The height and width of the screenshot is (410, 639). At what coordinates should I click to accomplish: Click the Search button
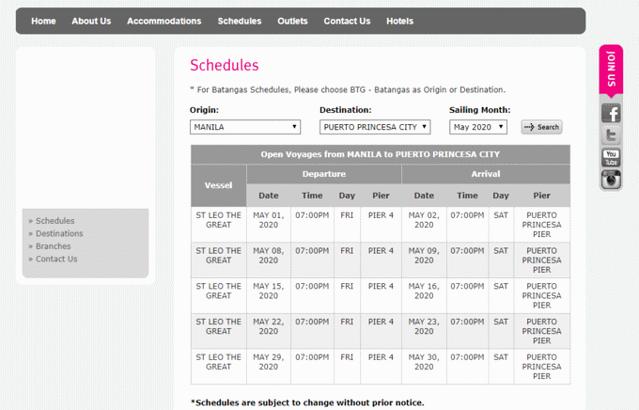tap(542, 127)
